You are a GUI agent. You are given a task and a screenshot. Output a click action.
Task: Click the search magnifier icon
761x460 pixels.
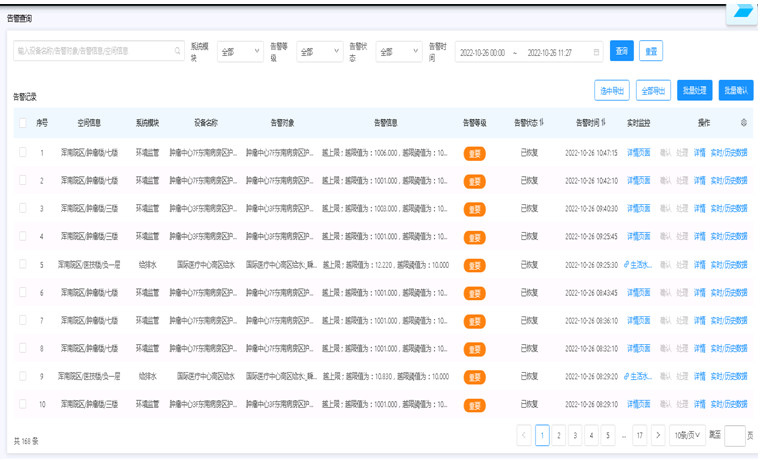(178, 50)
